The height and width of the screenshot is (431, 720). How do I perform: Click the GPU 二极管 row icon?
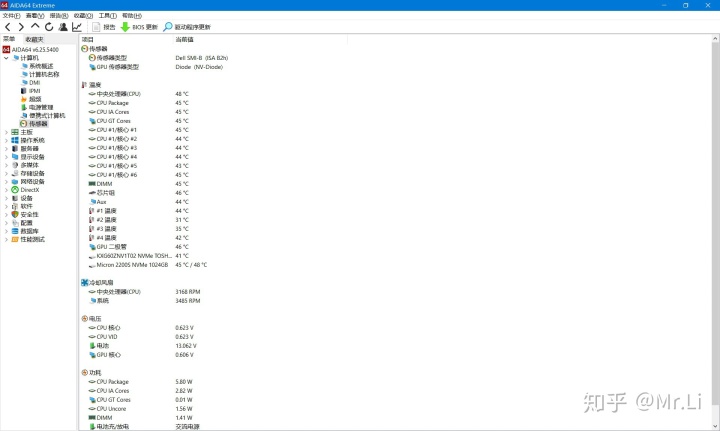[x=92, y=247]
